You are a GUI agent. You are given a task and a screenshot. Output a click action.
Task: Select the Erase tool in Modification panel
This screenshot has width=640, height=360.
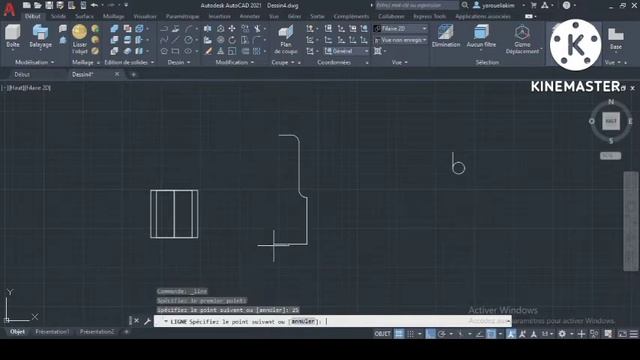[208, 51]
